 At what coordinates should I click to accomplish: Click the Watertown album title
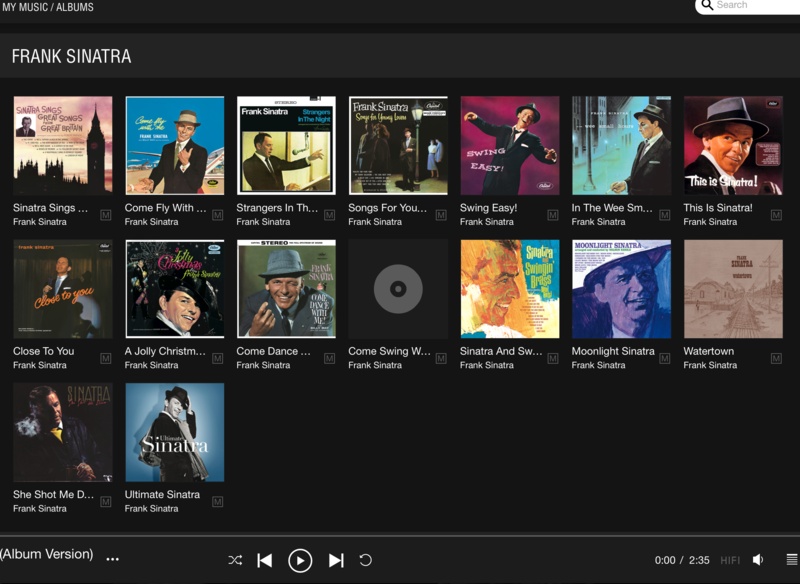click(x=709, y=351)
